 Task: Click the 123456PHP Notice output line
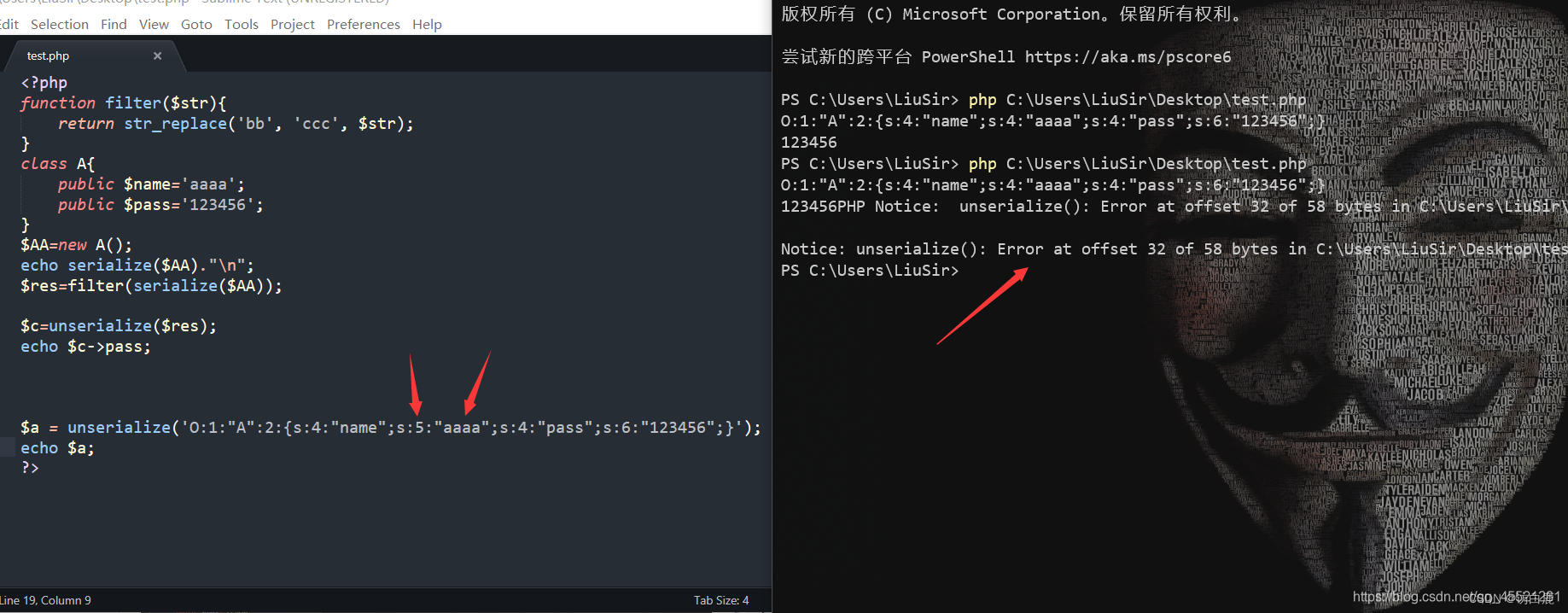tap(1174, 207)
